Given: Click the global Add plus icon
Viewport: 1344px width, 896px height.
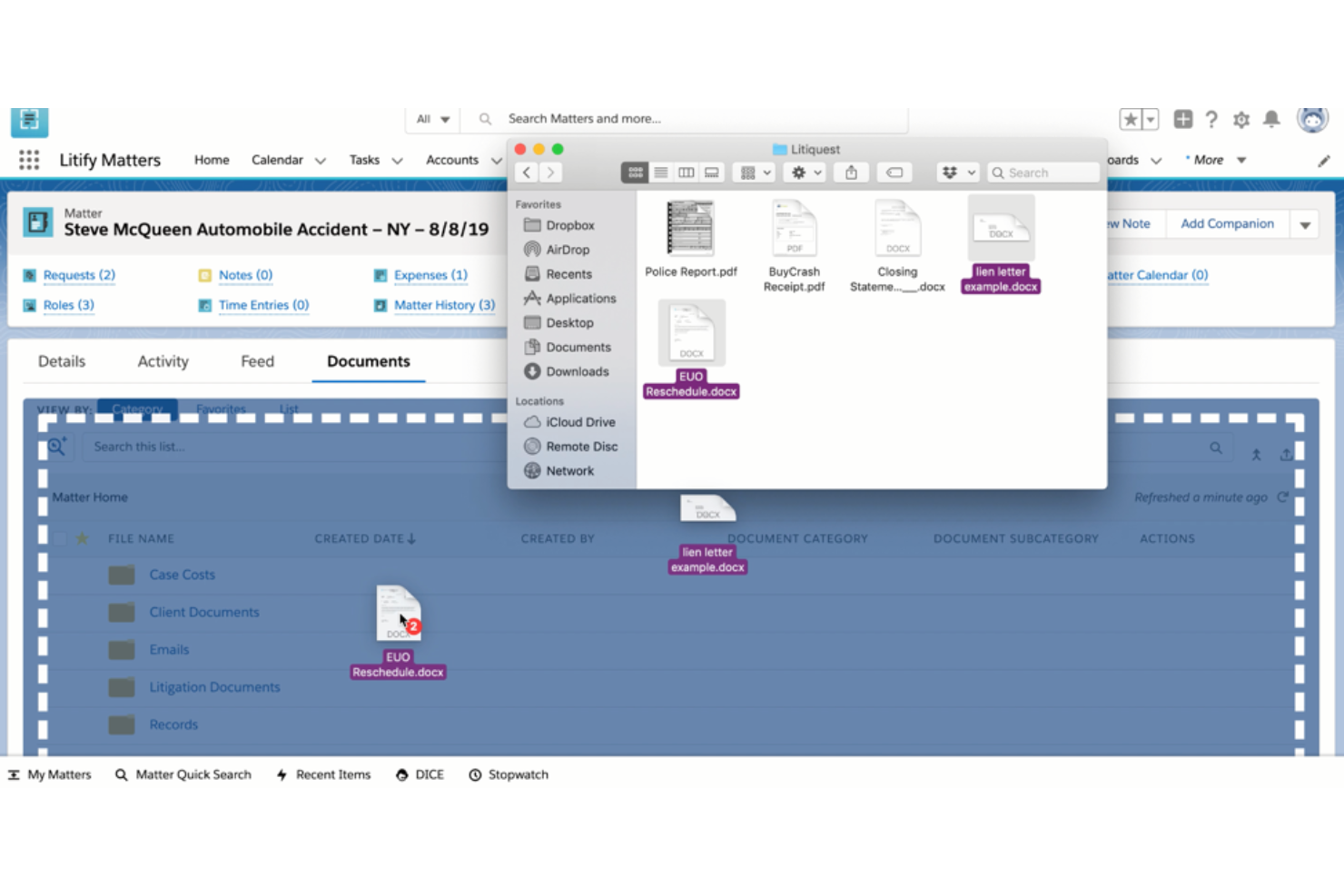Looking at the screenshot, I should [x=1182, y=119].
